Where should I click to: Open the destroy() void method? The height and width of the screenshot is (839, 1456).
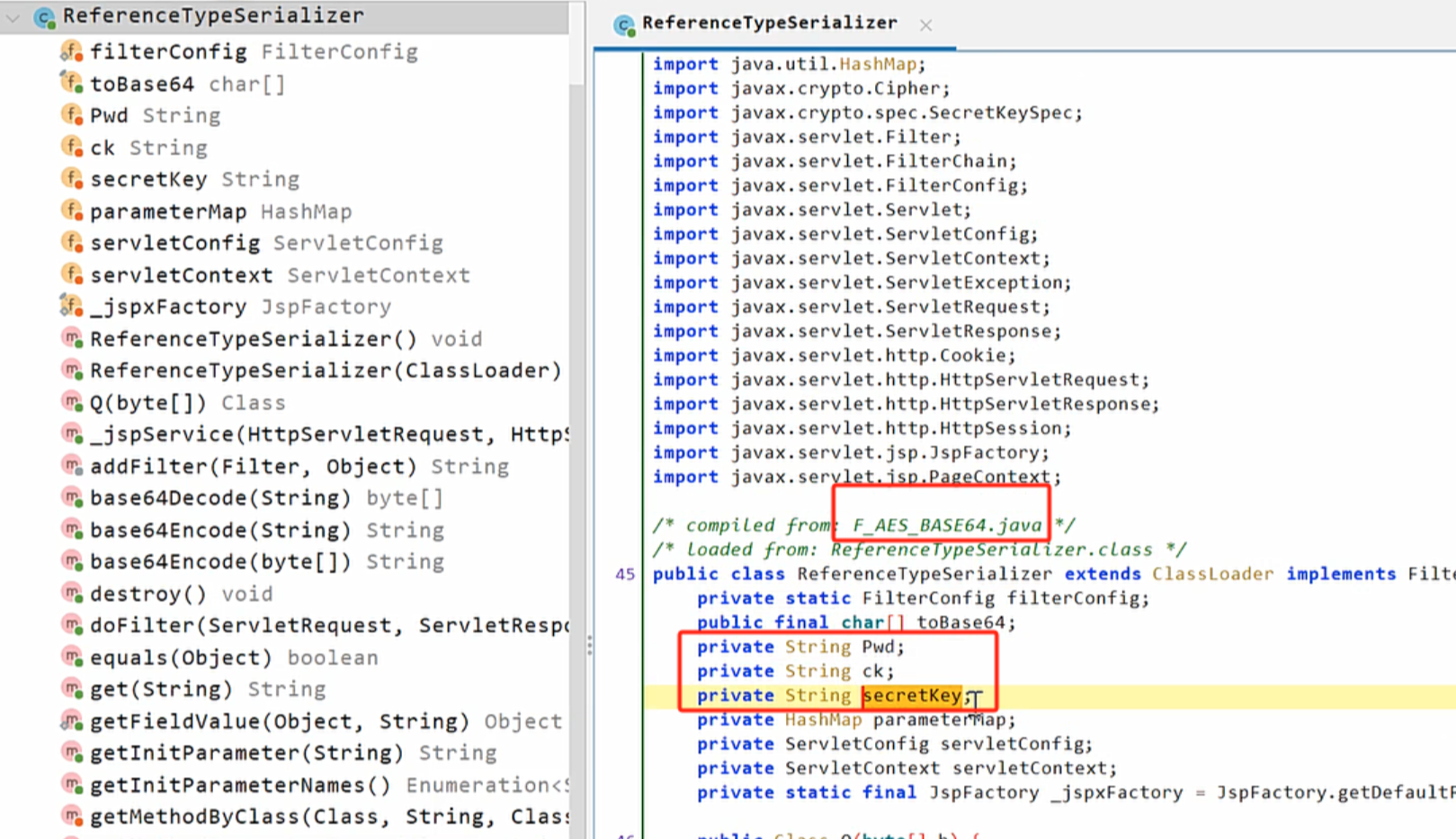point(181,594)
